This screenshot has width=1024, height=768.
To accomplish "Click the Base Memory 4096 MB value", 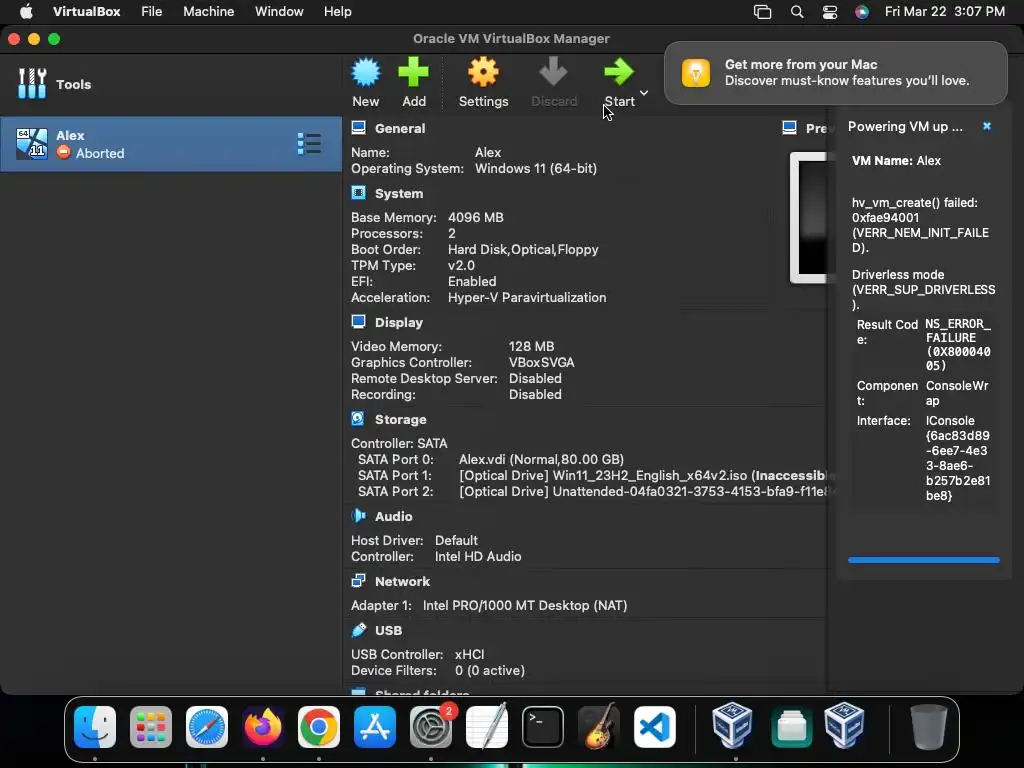I will (475, 217).
